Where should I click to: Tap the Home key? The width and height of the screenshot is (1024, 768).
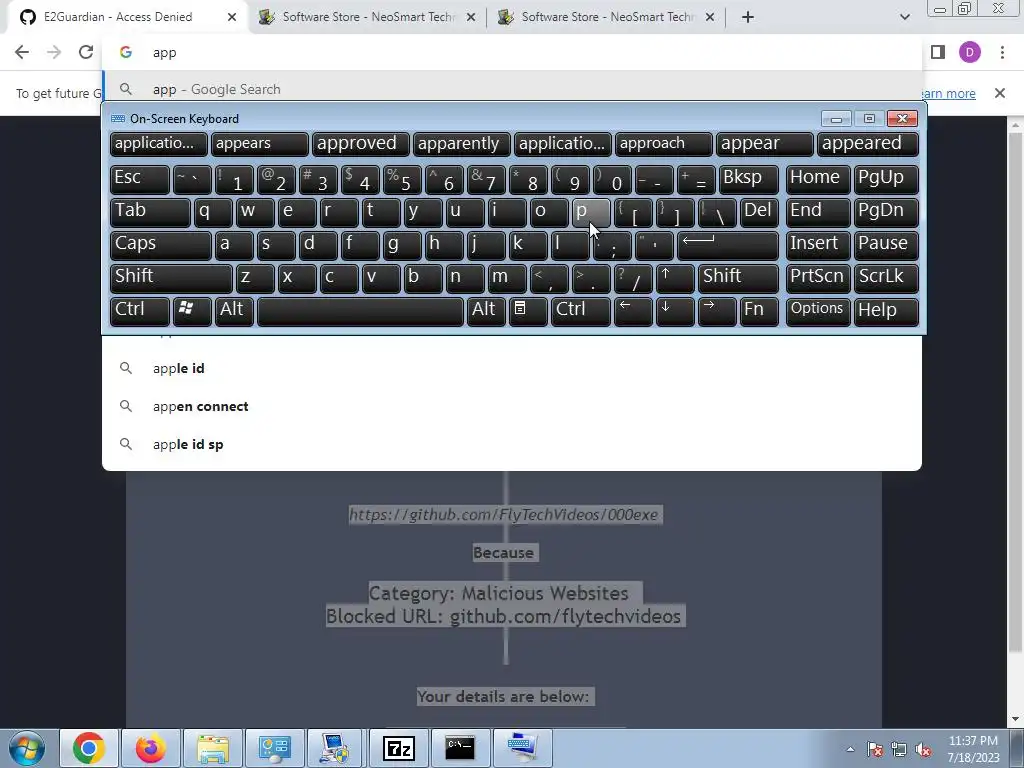(x=818, y=179)
